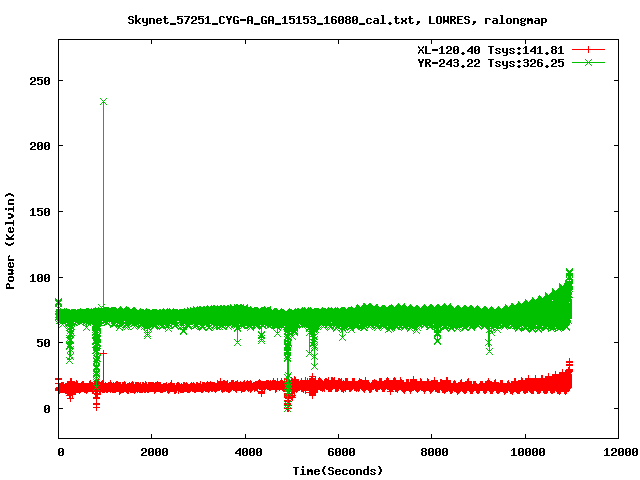
Task: Click the 6000 tick label on the x-axis
Action: coord(341,452)
